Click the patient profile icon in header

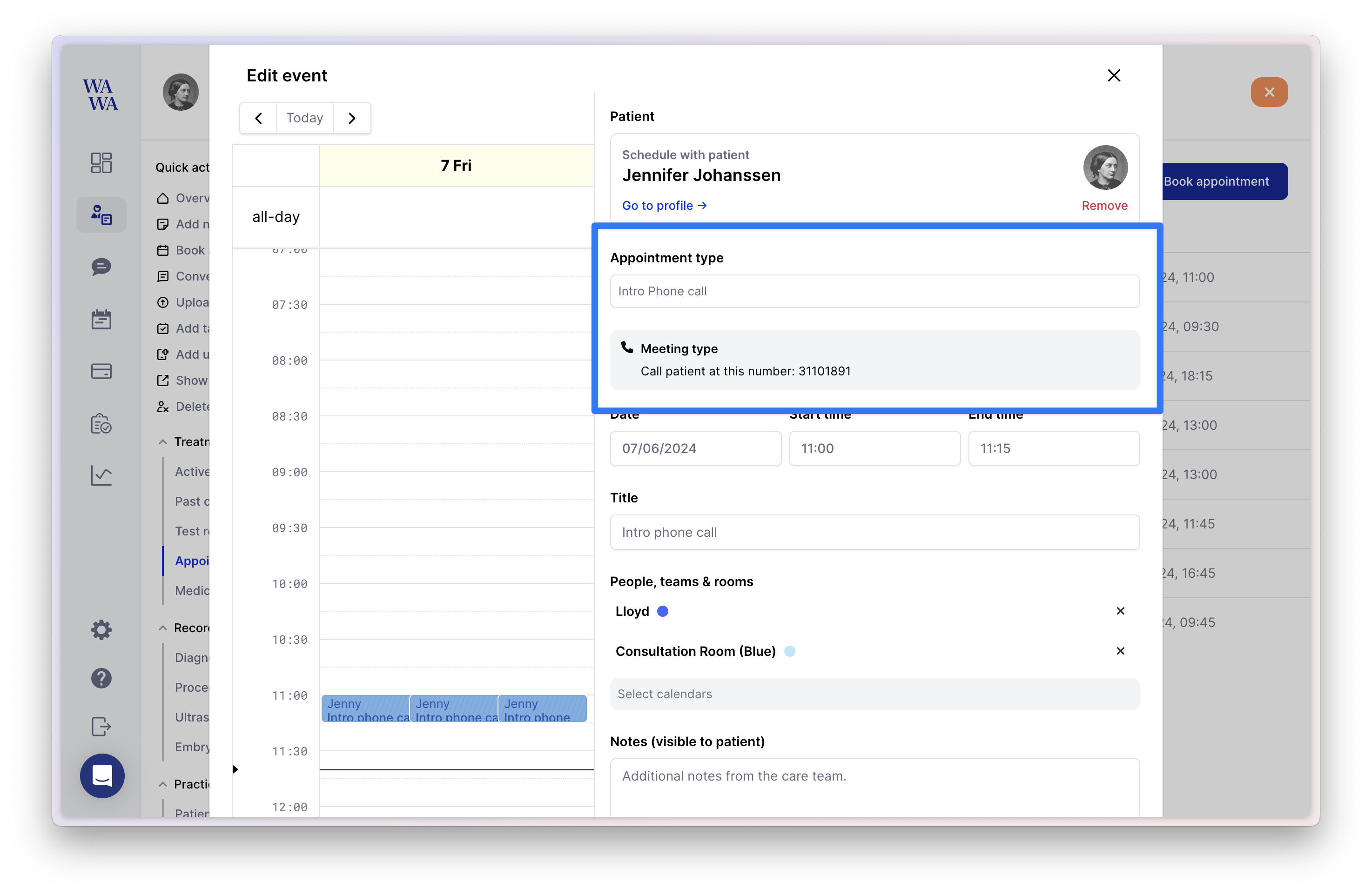point(180,92)
